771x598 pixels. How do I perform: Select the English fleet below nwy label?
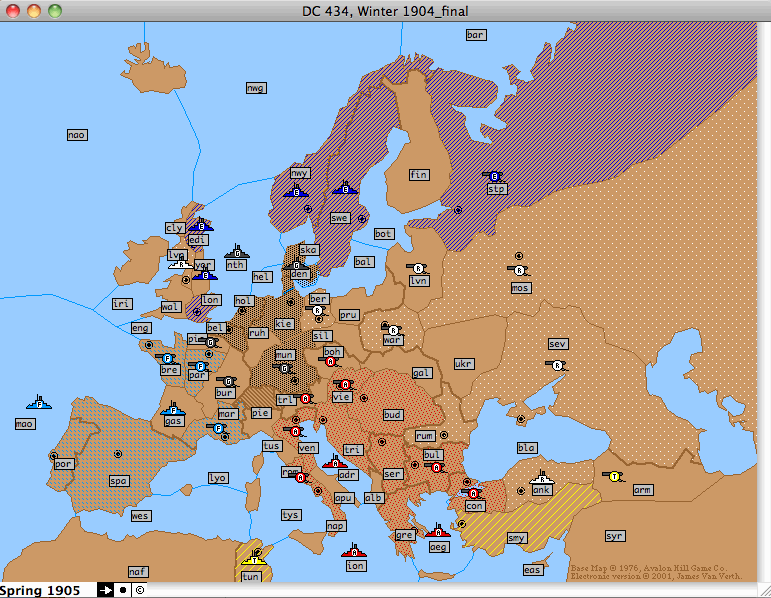pos(296,191)
